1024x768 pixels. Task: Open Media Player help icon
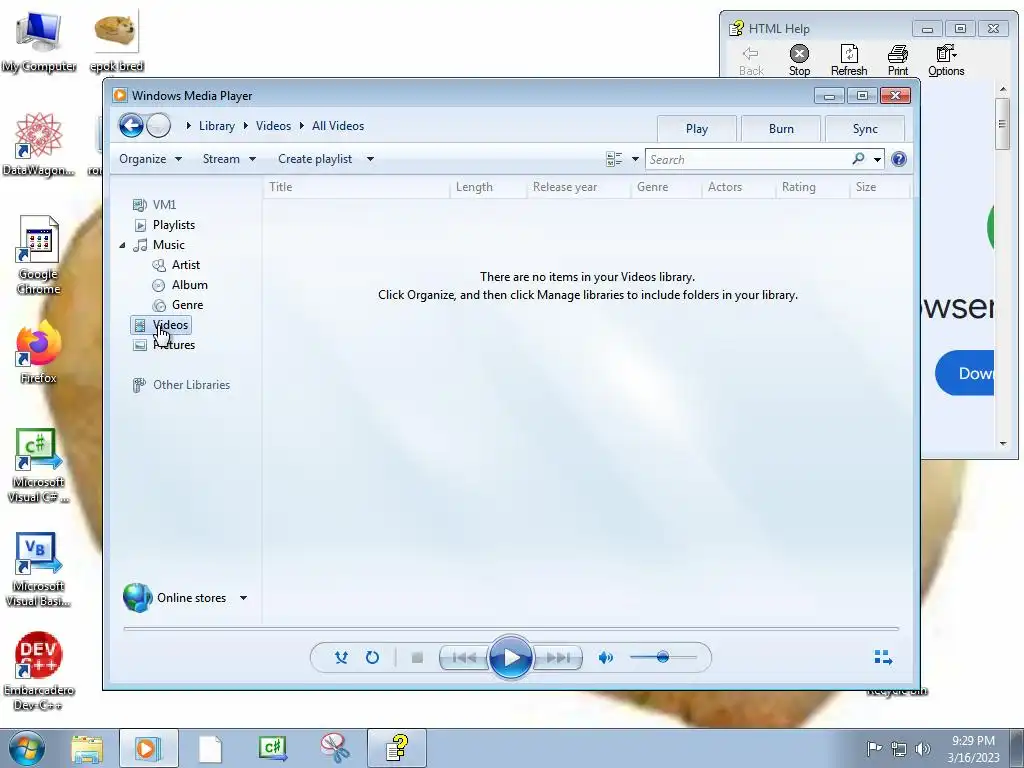pyautogui.click(x=899, y=159)
